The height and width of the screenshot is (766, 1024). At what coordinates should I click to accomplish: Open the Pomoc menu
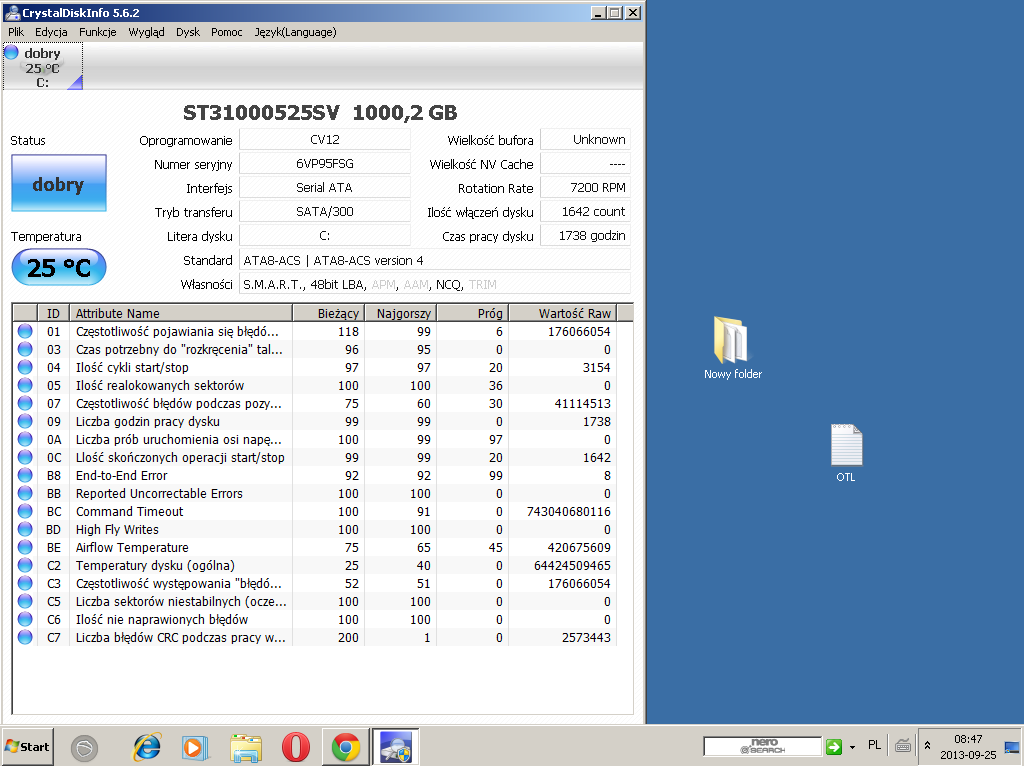[x=227, y=32]
